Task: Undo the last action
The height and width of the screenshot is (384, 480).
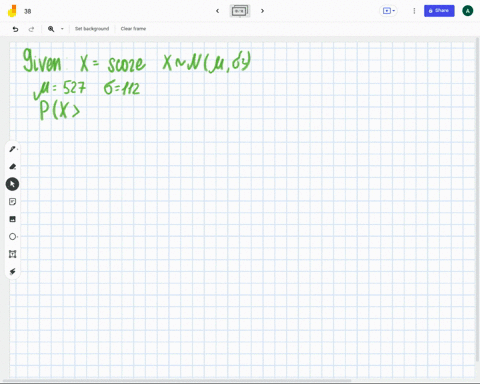Action: click(x=15, y=29)
